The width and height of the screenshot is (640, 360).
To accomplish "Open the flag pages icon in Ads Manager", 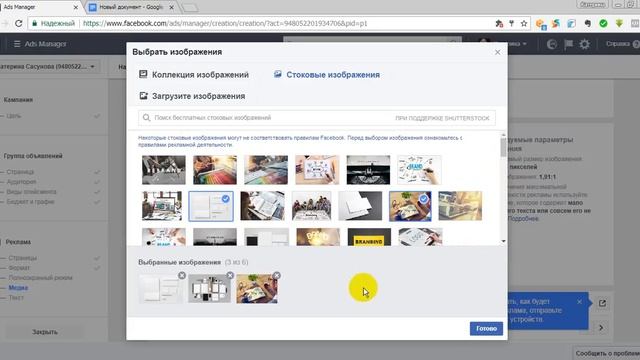I will tap(568, 44).
